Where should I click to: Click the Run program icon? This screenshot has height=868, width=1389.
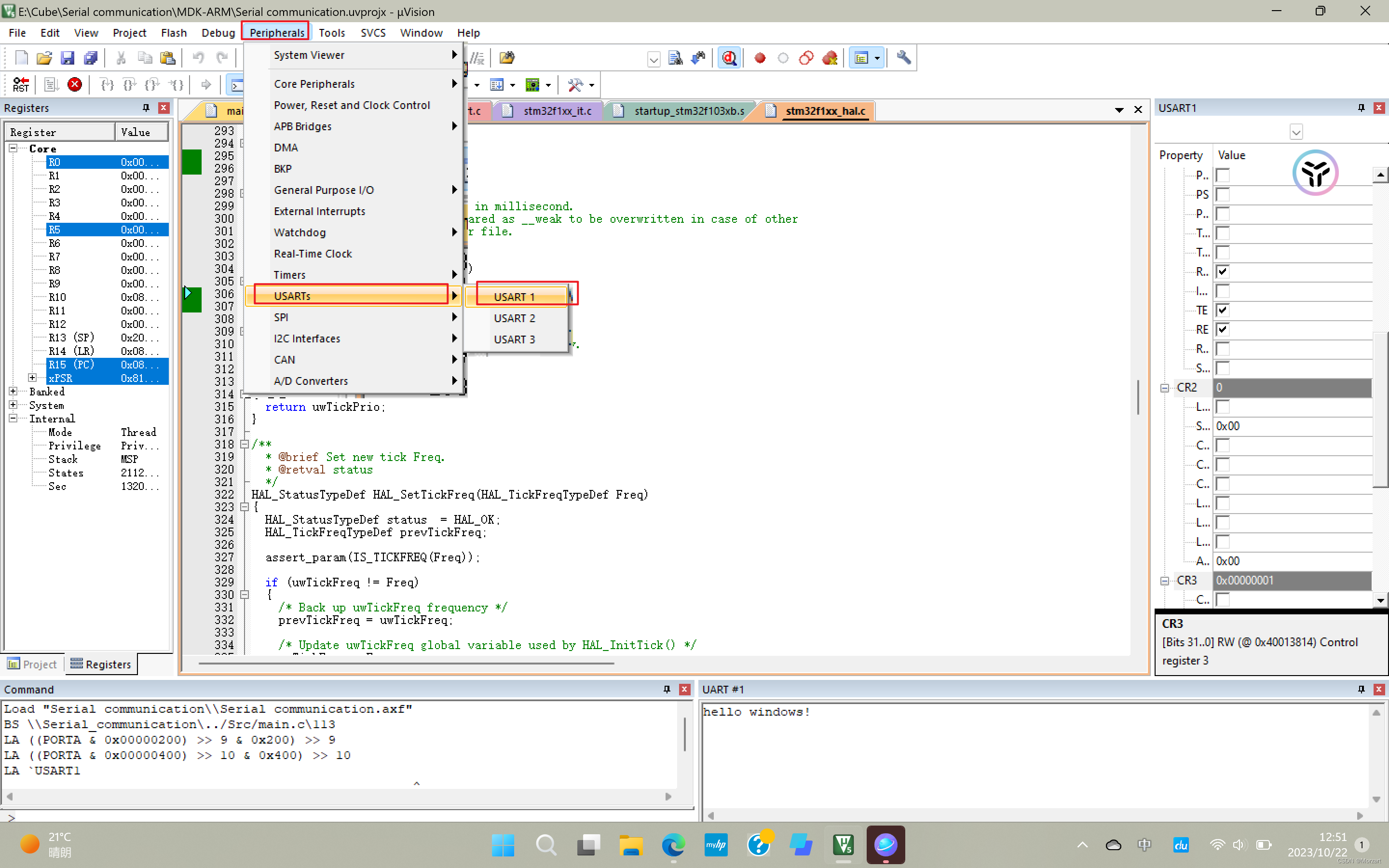[x=51, y=85]
